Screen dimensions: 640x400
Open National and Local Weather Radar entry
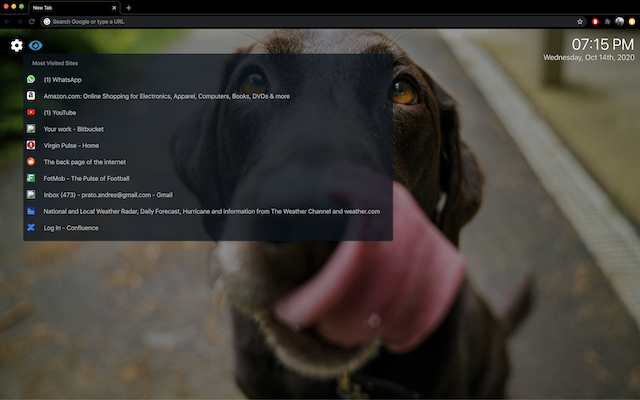pyautogui.click(x=211, y=211)
